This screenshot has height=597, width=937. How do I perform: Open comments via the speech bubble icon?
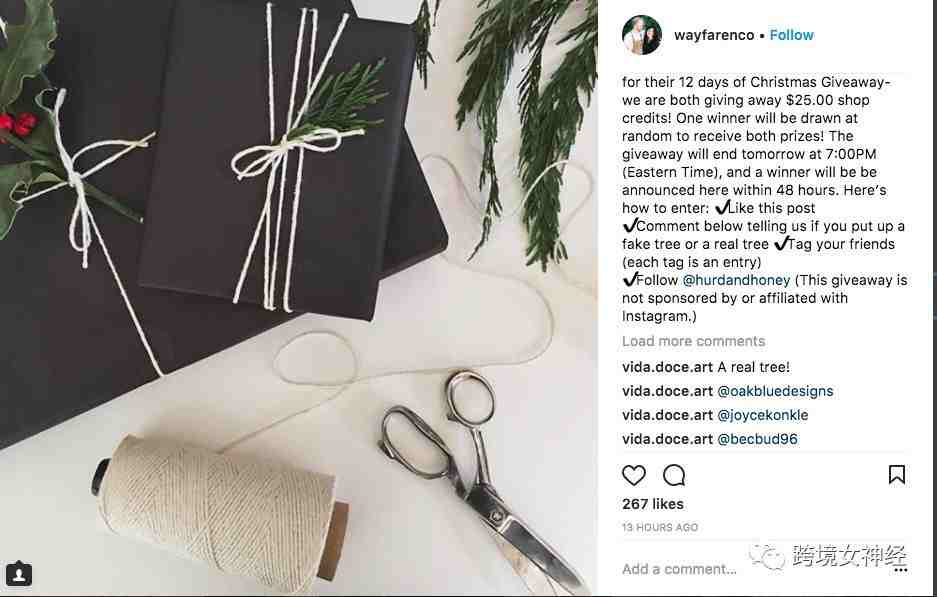coord(674,475)
